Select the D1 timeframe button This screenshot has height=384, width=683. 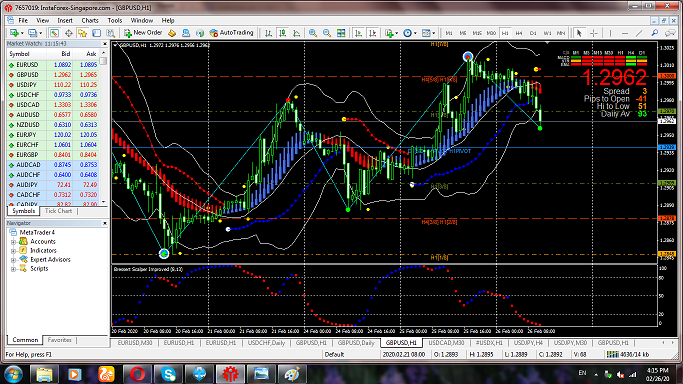(533, 33)
